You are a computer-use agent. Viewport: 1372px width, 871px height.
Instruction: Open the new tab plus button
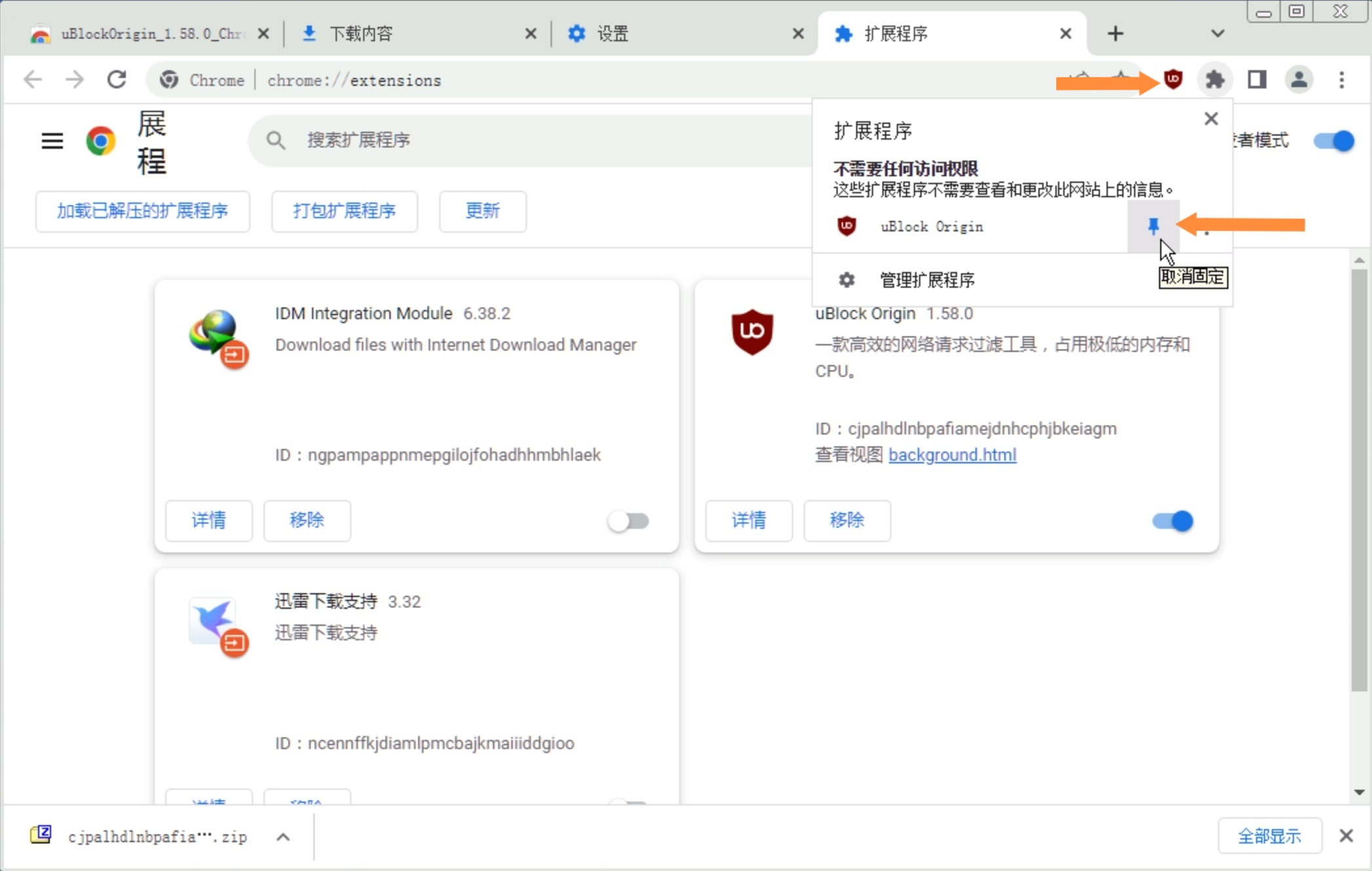click(1115, 33)
